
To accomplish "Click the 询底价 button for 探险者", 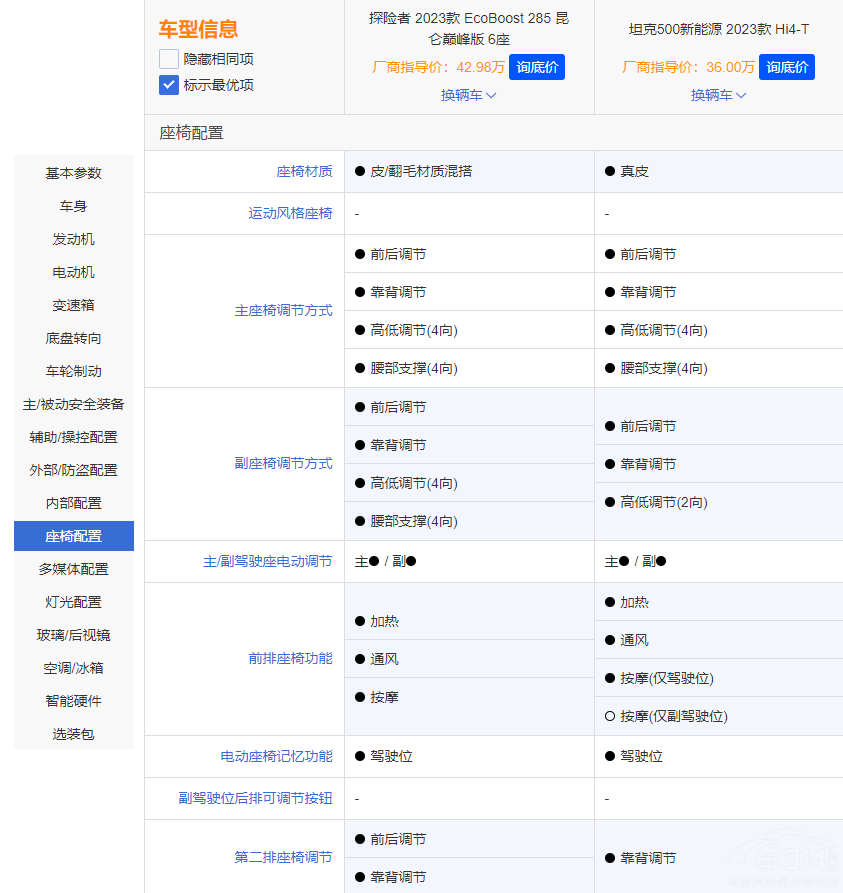I will [537, 66].
